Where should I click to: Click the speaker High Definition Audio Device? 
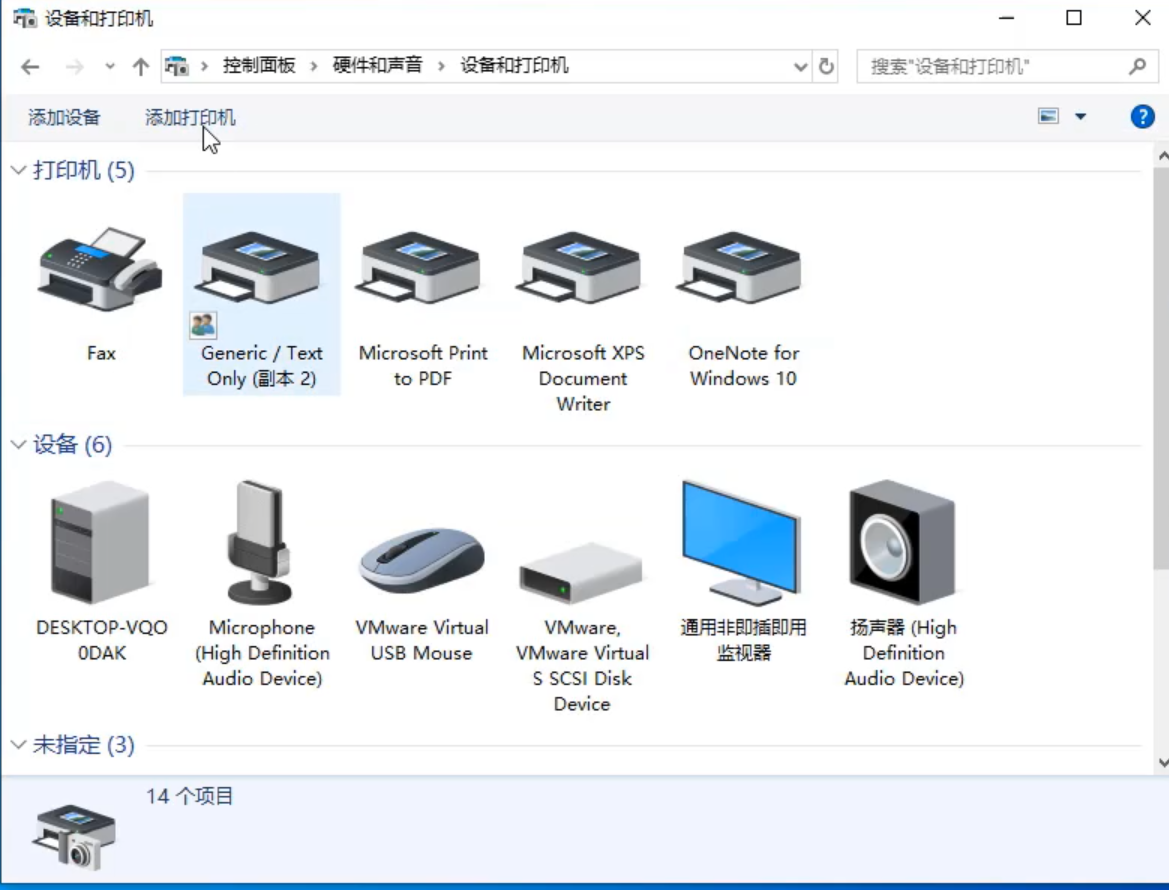(x=903, y=545)
